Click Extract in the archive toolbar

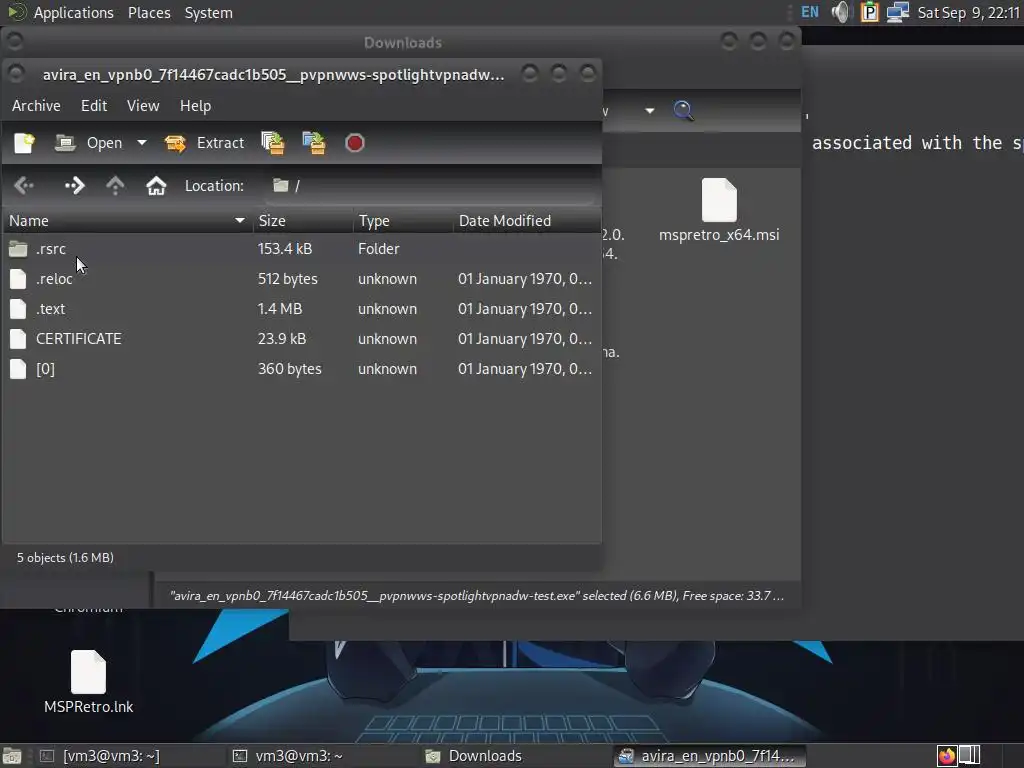point(204,143)
